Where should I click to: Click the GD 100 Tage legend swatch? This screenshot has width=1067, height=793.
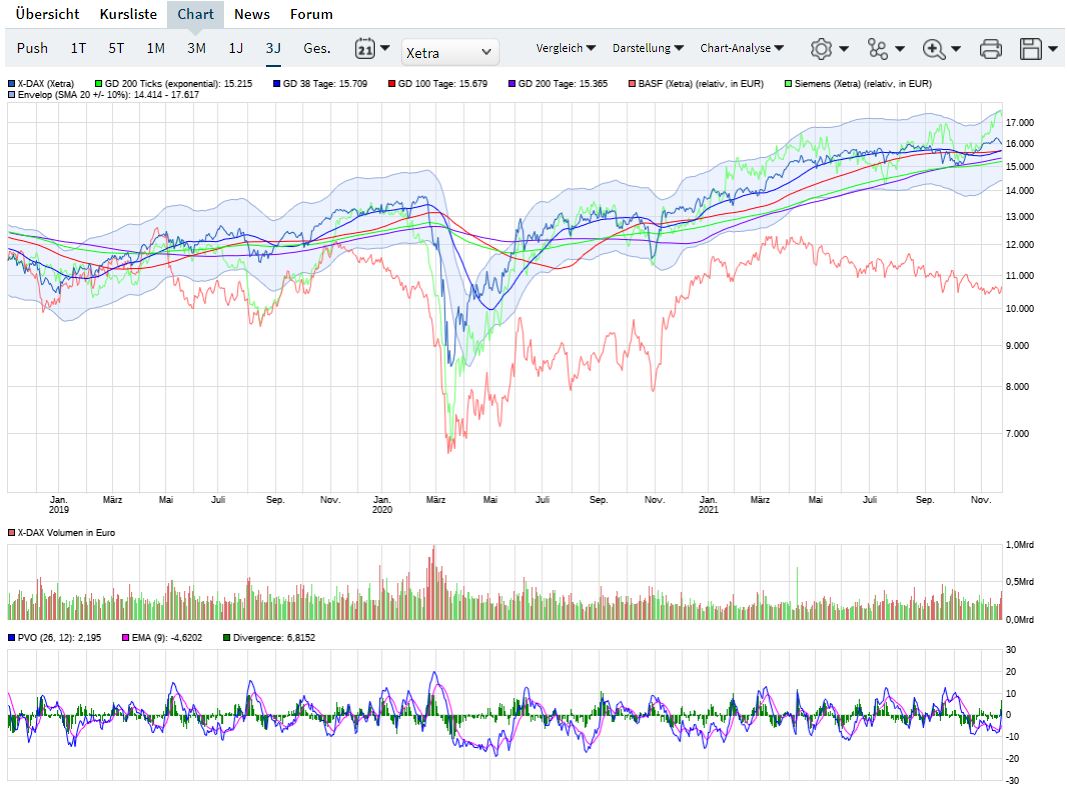pyautogui.click(x=392, y=84)
